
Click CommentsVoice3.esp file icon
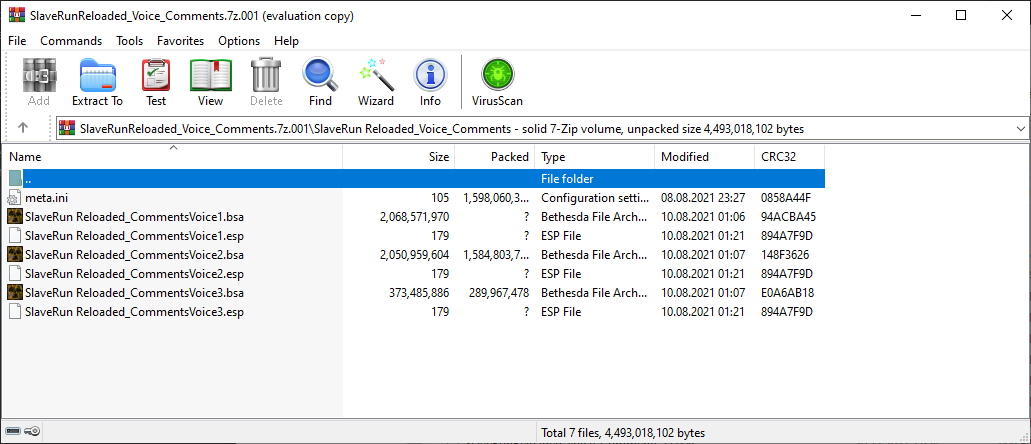15,312
